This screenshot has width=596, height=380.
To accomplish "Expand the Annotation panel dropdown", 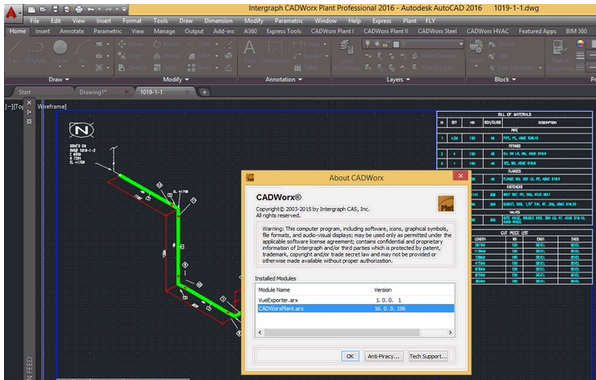I will (x=284, y=79).
